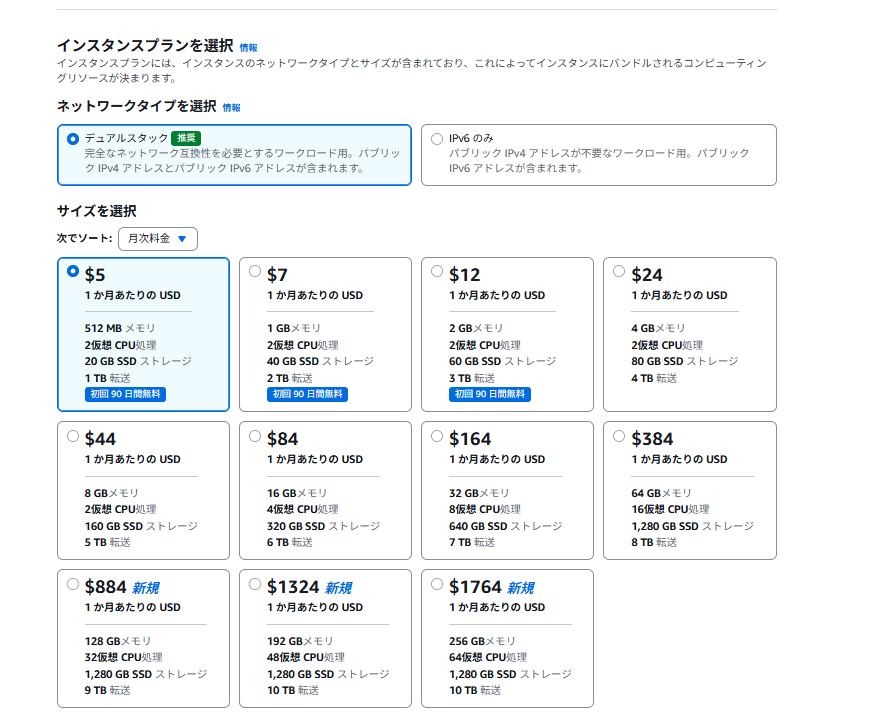880x725 pixels.
Task: Click the 推奨 badge on デュアルスタック
Action: point(186,138)
